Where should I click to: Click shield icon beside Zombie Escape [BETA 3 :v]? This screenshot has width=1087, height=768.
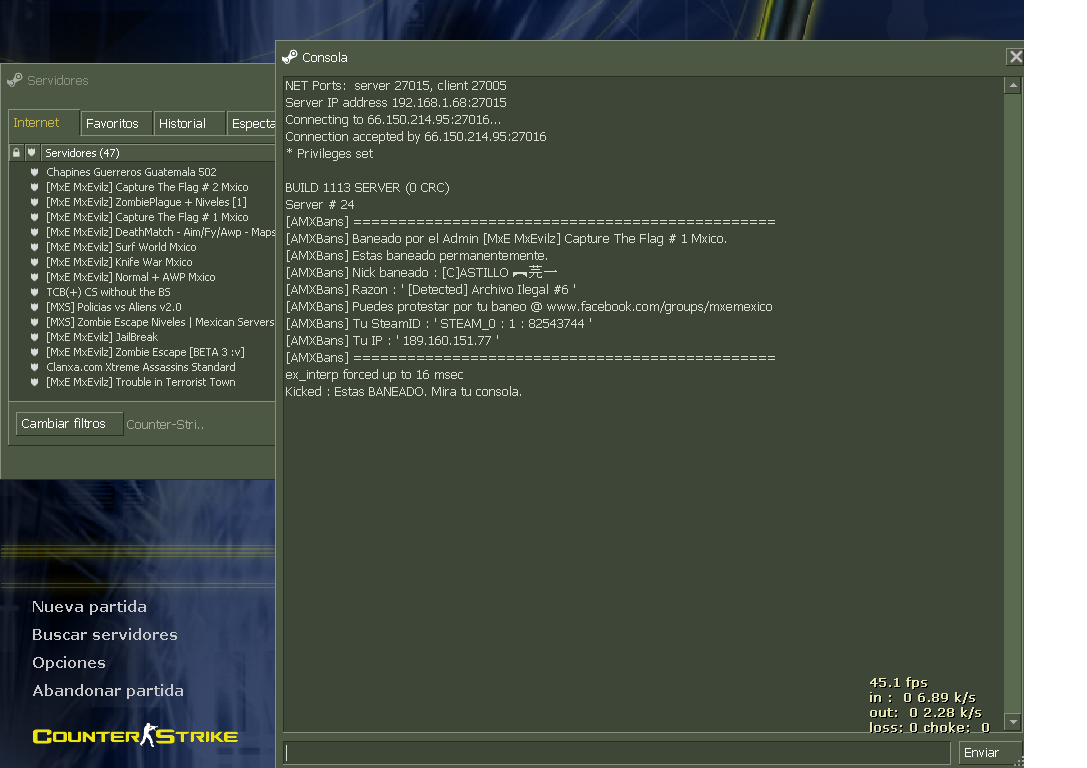[x=35, y=352]
